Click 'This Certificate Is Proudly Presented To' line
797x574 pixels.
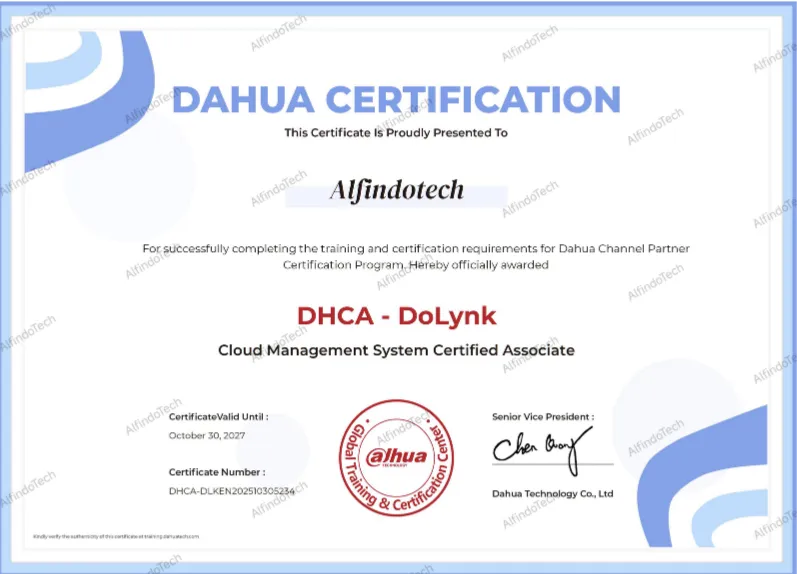click(396, 133)
